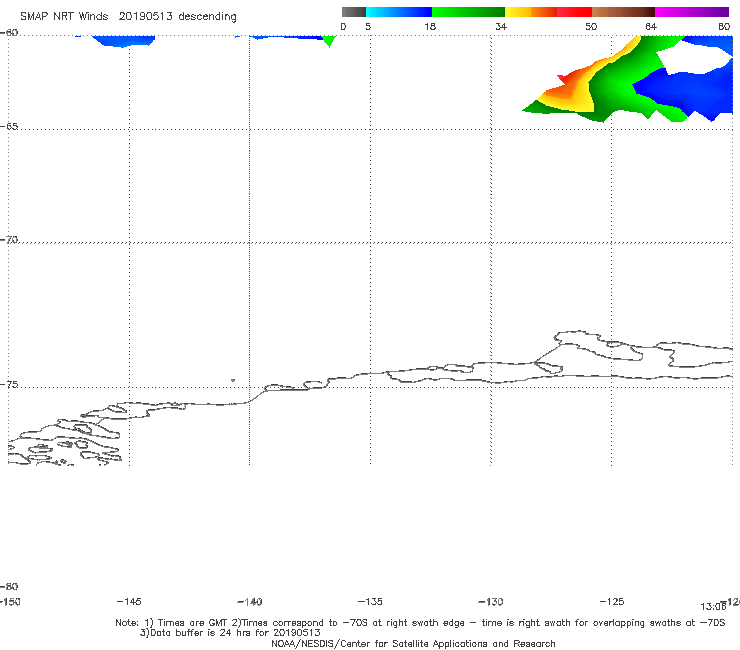Click the -125 longitude axis label

612,602
